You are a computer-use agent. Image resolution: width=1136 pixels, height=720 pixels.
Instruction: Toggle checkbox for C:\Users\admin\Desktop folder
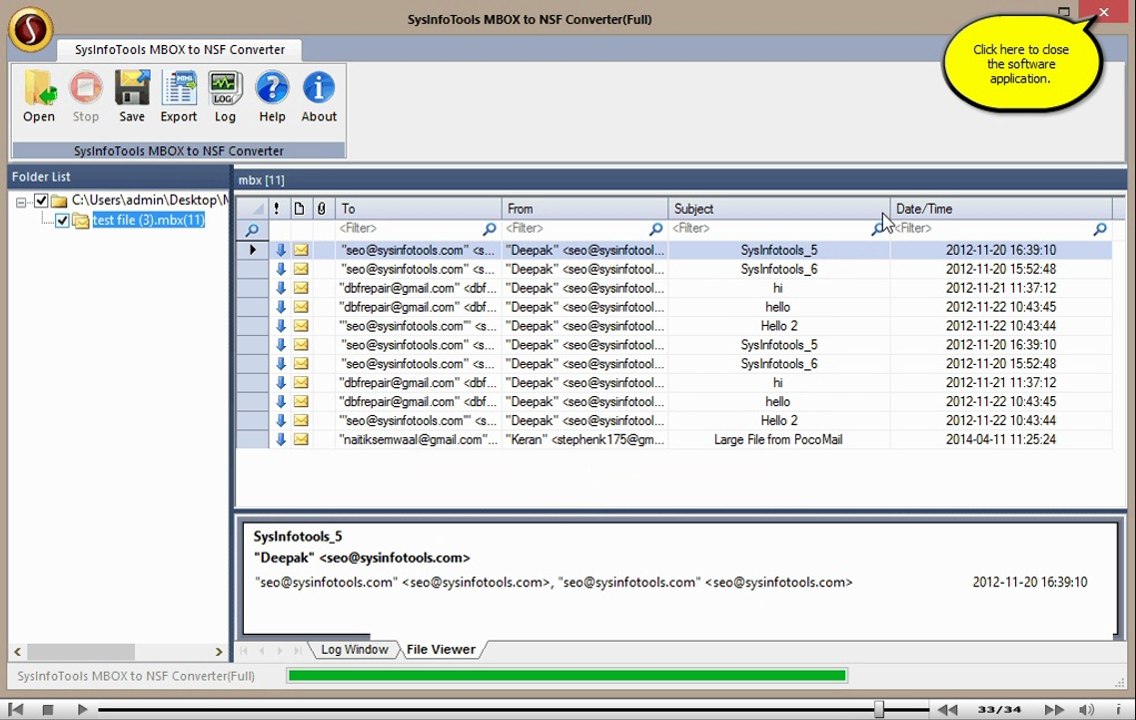[x=41, y=201]
